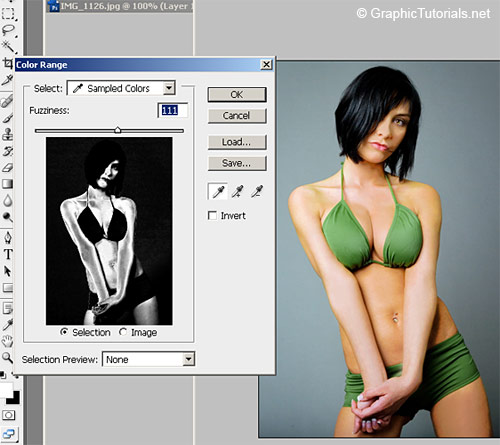Close the Color Range dialog
The image size is (500, 445).
[x=266, y=64]
